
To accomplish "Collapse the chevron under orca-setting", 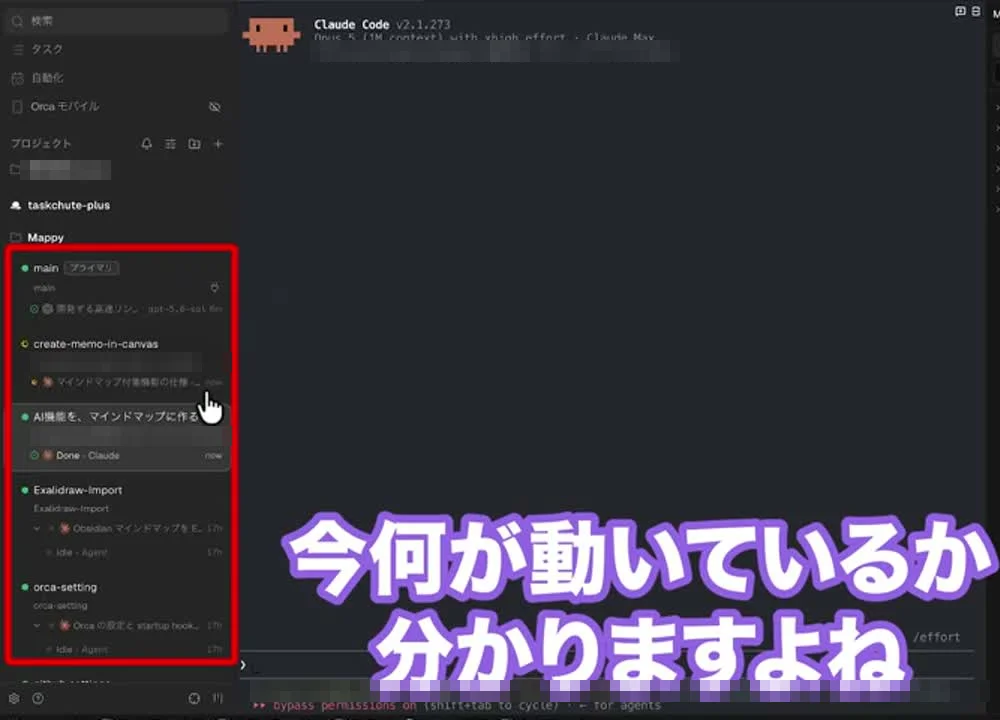I will [x=37, y=626].
